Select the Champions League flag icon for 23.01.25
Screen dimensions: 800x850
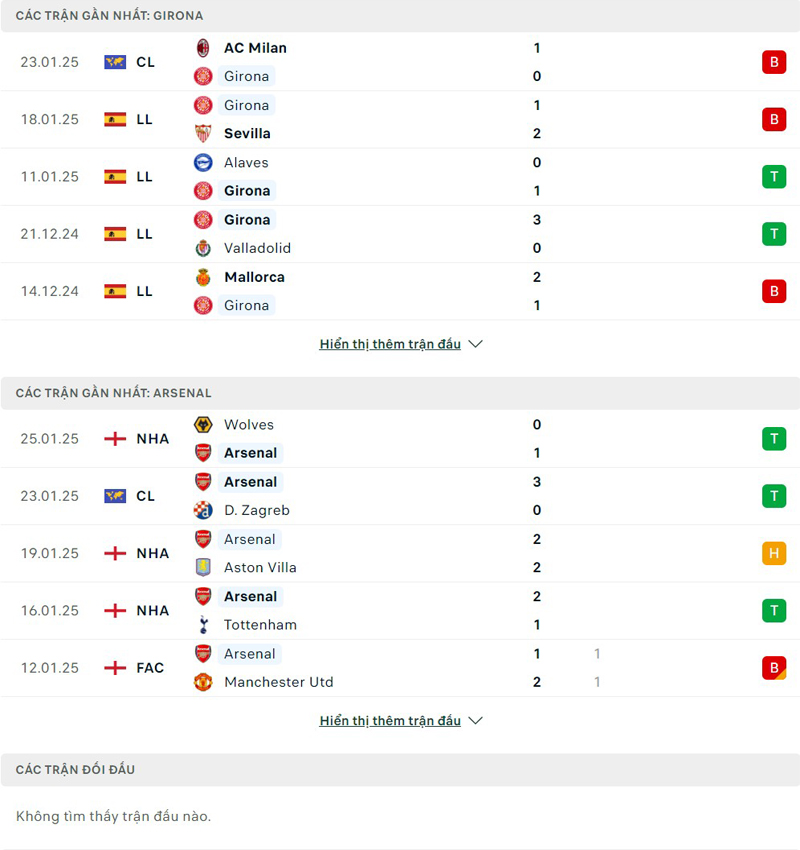point(117,61)
